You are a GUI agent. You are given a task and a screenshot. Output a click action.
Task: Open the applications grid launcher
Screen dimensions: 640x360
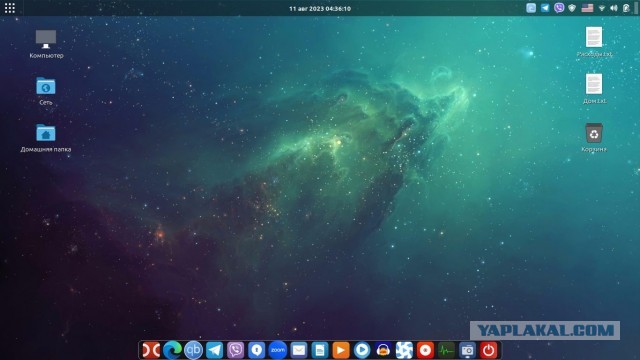pyautogui.click(x=9, y=8)
